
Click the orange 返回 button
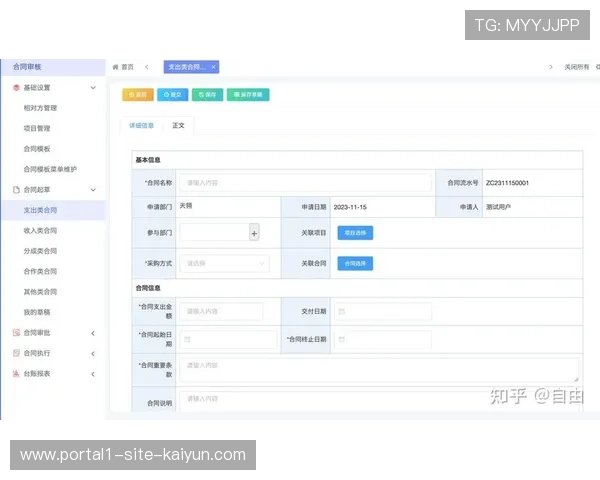click(x=138, y=95)
